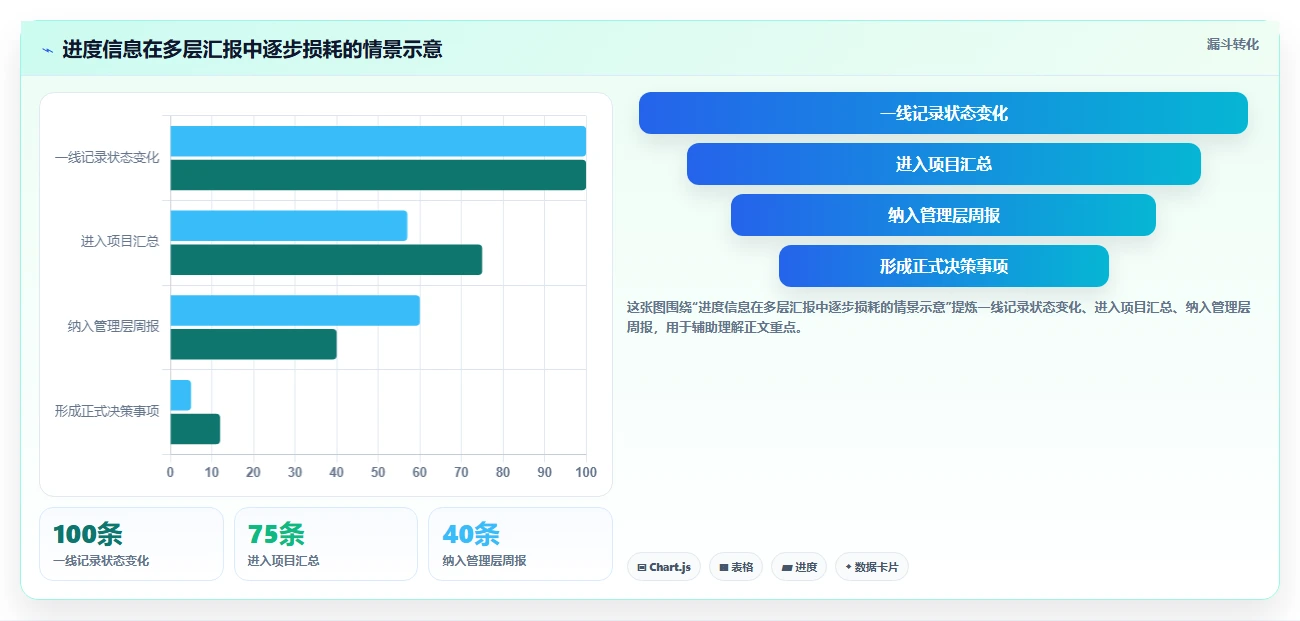Viewport: 1300px width, 621px height.
Task: Select the 一线记录状态变化 funnel stage
Action: coord(943,113)
